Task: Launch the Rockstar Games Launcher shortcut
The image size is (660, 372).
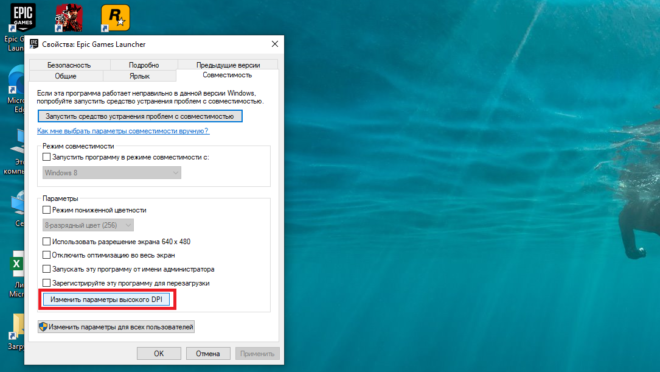Action: pos(115,18)
